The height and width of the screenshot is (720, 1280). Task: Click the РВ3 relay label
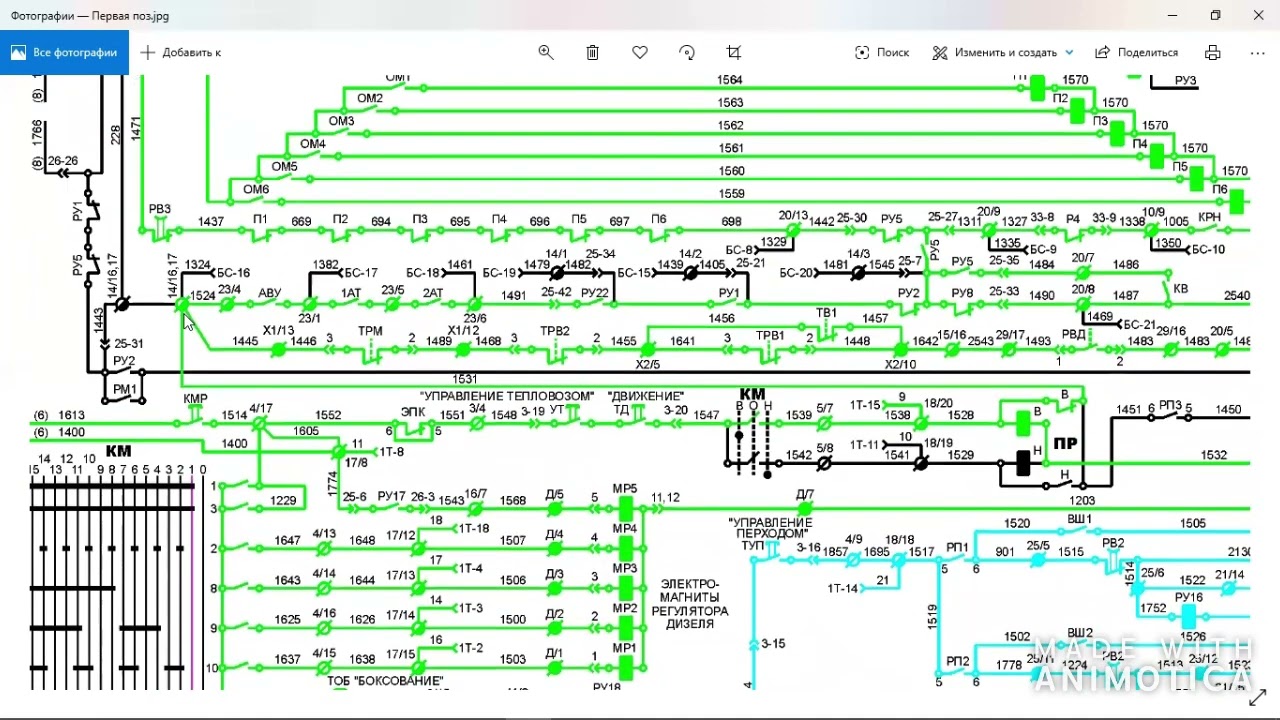pos(160,209)
